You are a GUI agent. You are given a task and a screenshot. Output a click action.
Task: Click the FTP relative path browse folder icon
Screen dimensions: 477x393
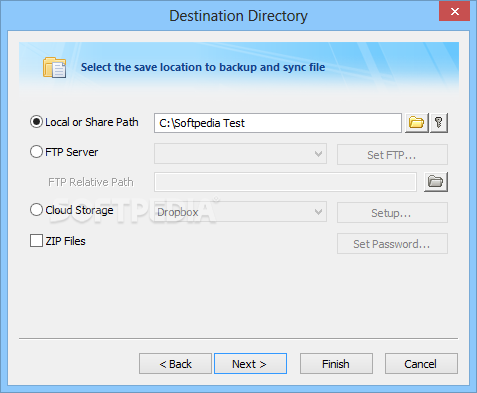(436, 182)
